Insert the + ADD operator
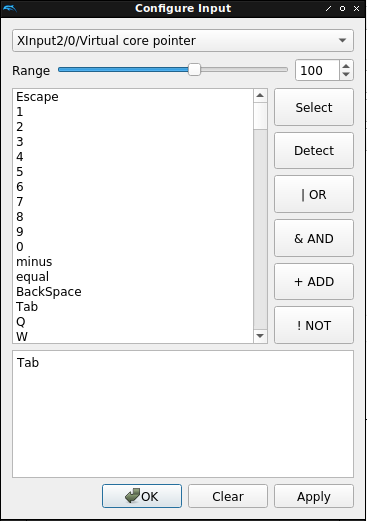This screenshot has width=367, height=521. [314, 282]
